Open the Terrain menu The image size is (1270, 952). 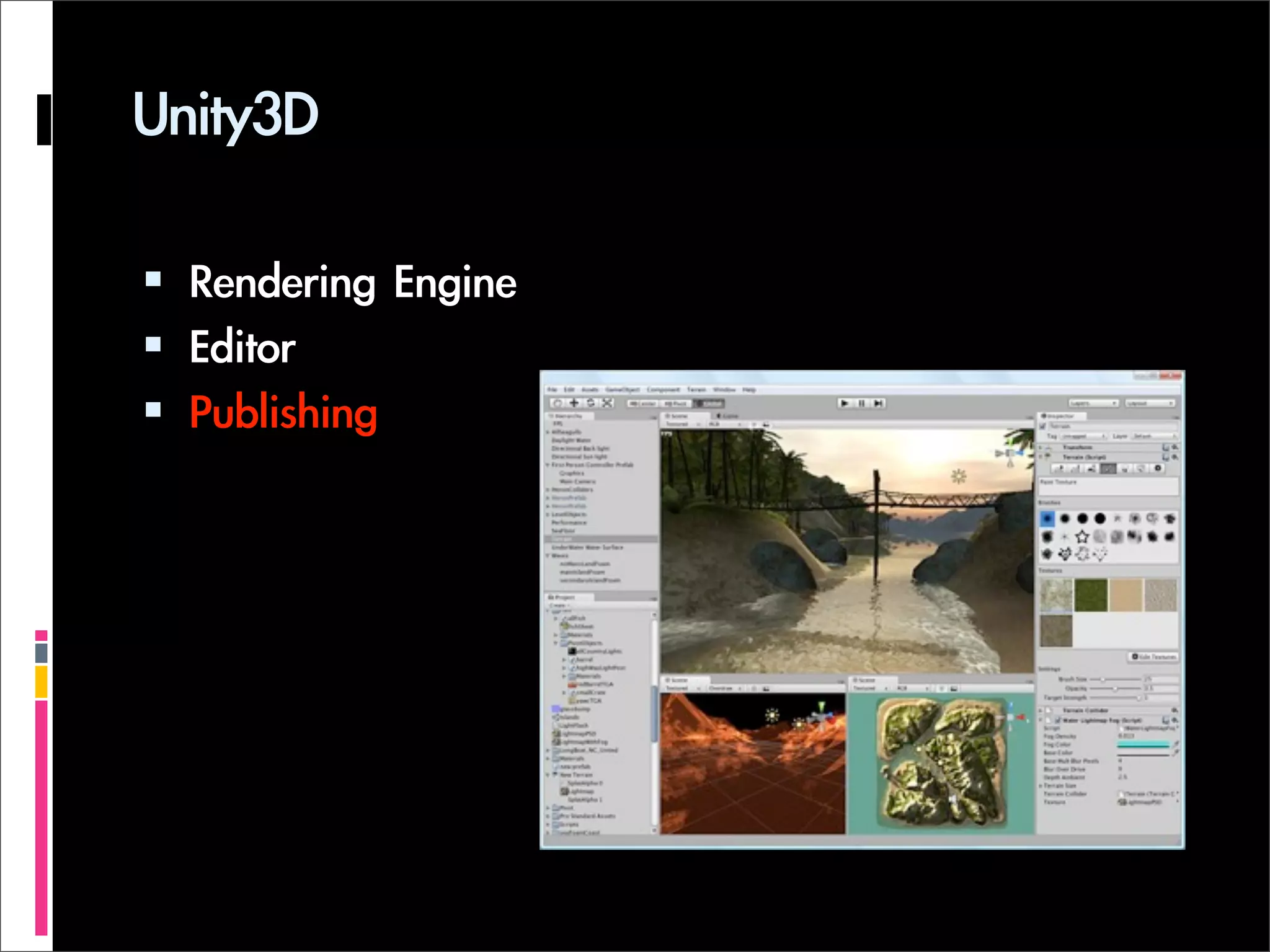[696, 390]
